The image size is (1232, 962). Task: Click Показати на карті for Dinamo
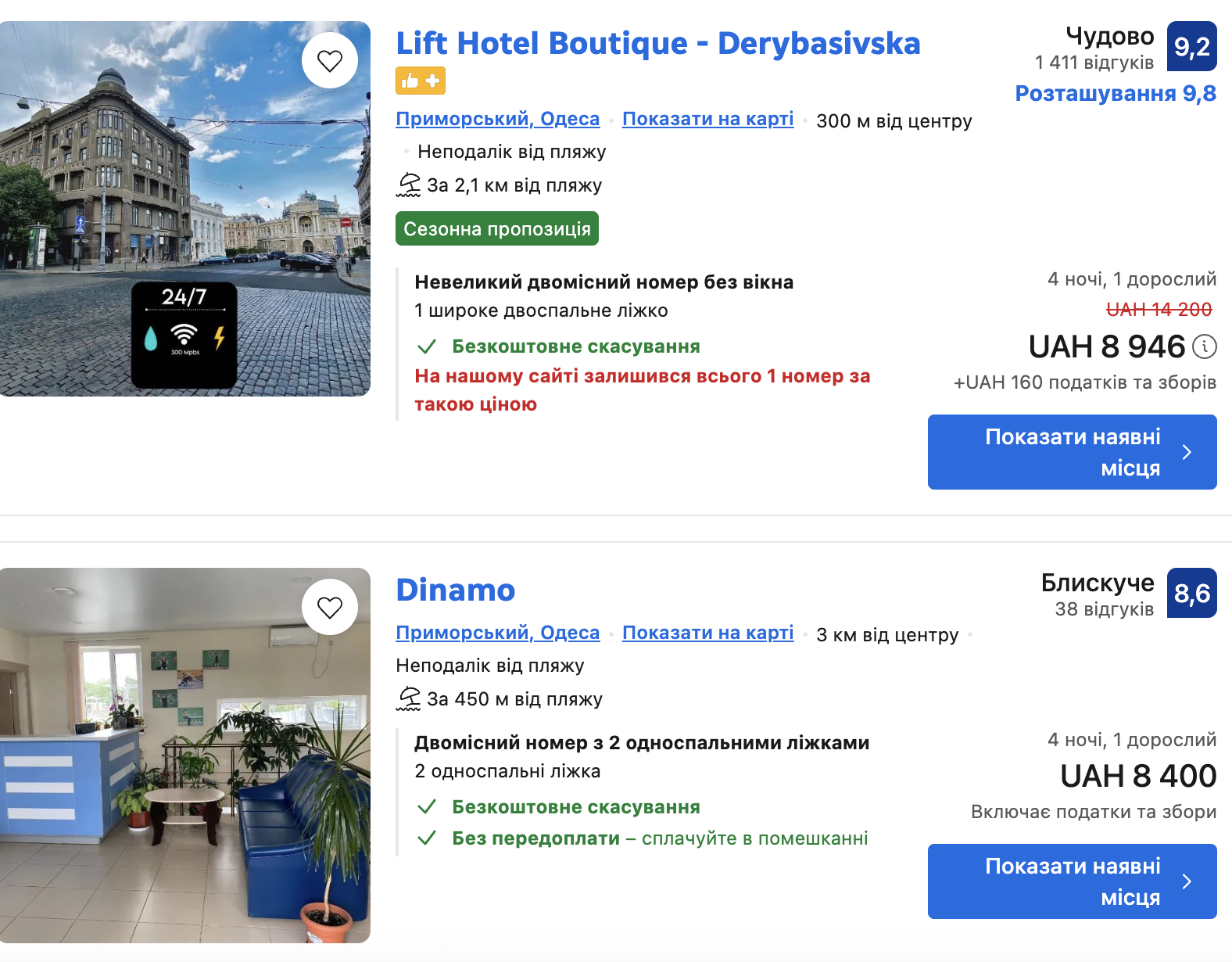(x=707, y=633)
